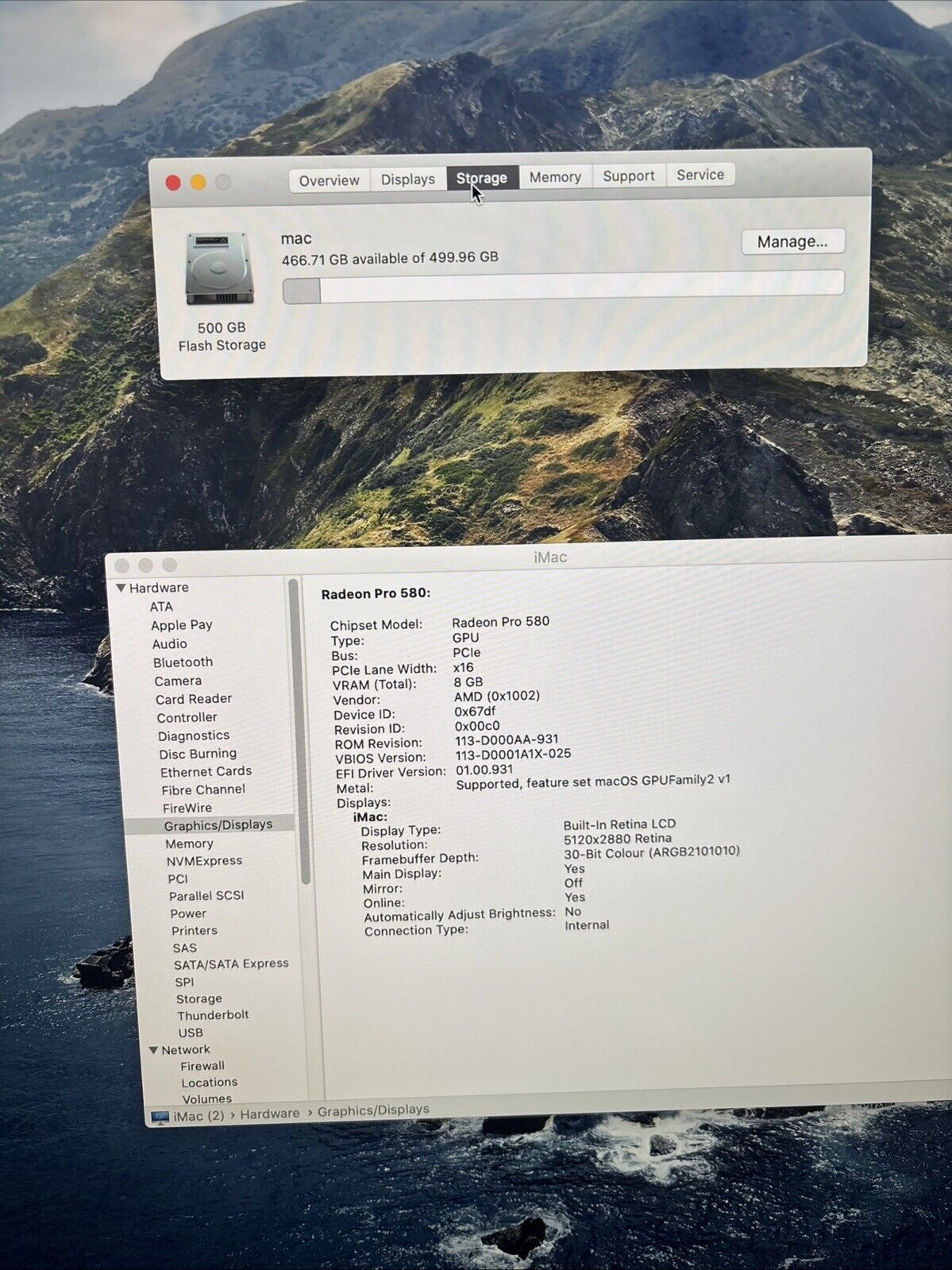
Task: Click the Vendor value AMD (0x1002)
Action: point(497,697)
